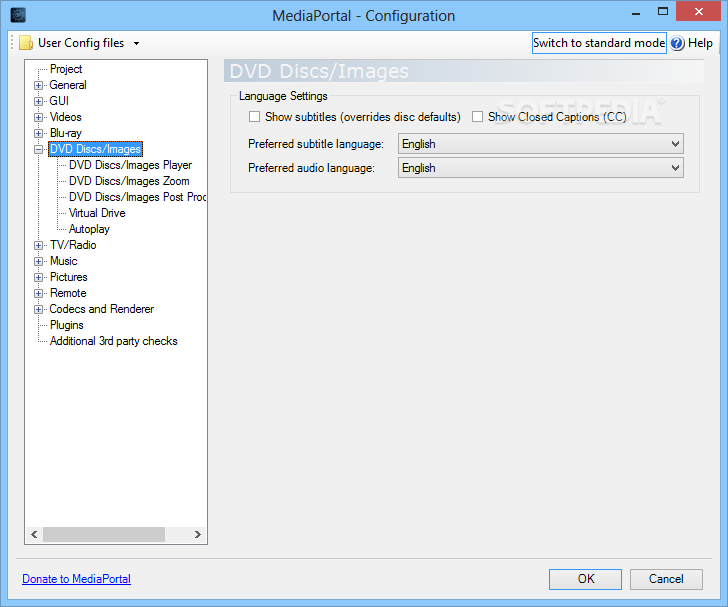Expand the Remote tree node

[39, 294]
